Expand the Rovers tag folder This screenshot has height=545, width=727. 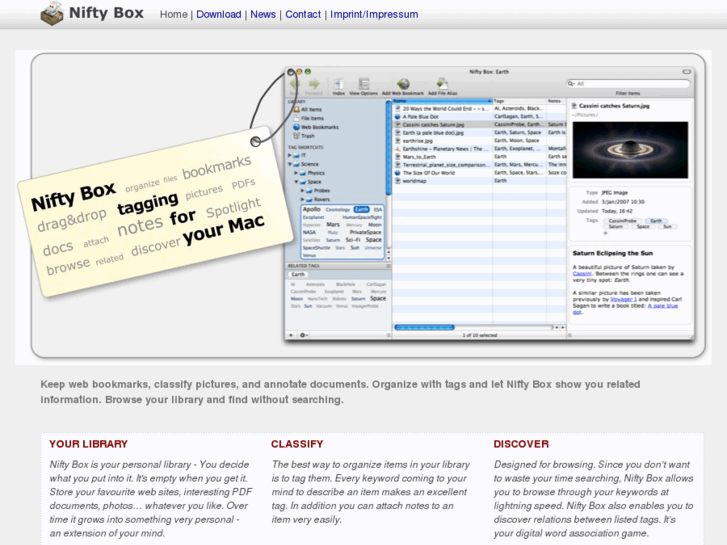pyautogui.click(x=302, y=199)
